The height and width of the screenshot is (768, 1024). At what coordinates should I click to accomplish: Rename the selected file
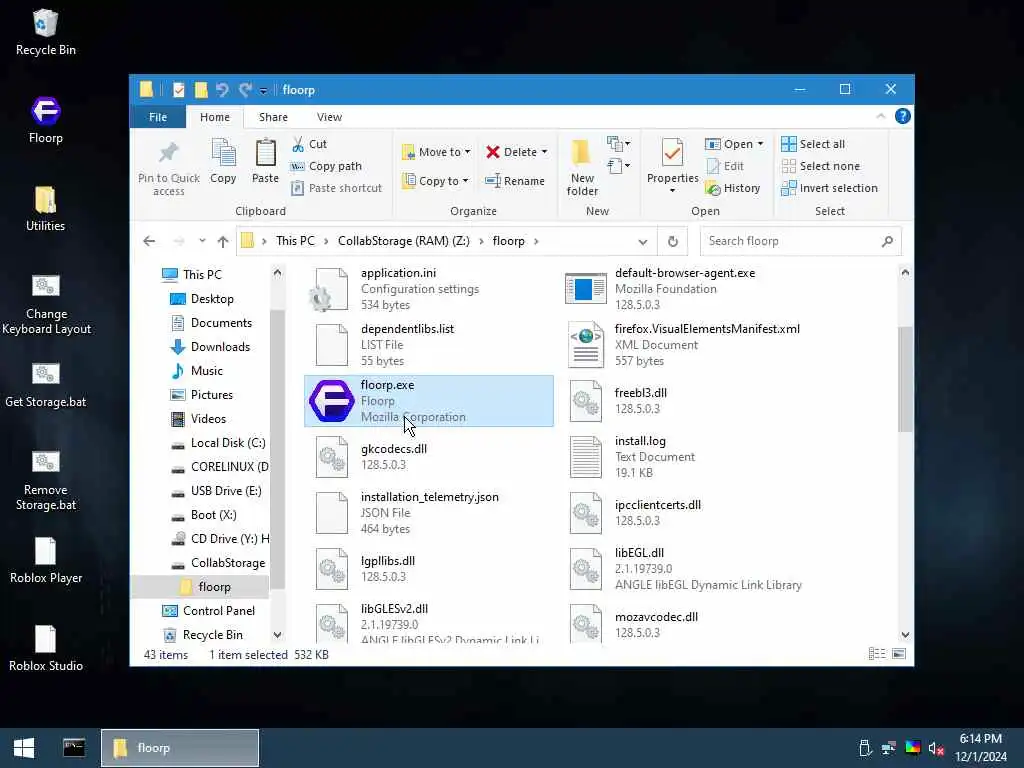point(515,181)
